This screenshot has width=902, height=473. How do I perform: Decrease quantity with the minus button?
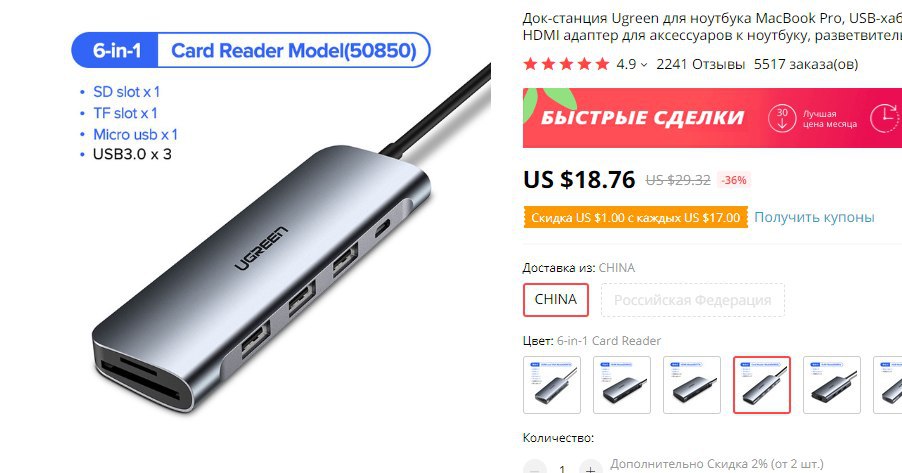pos(534,467)
